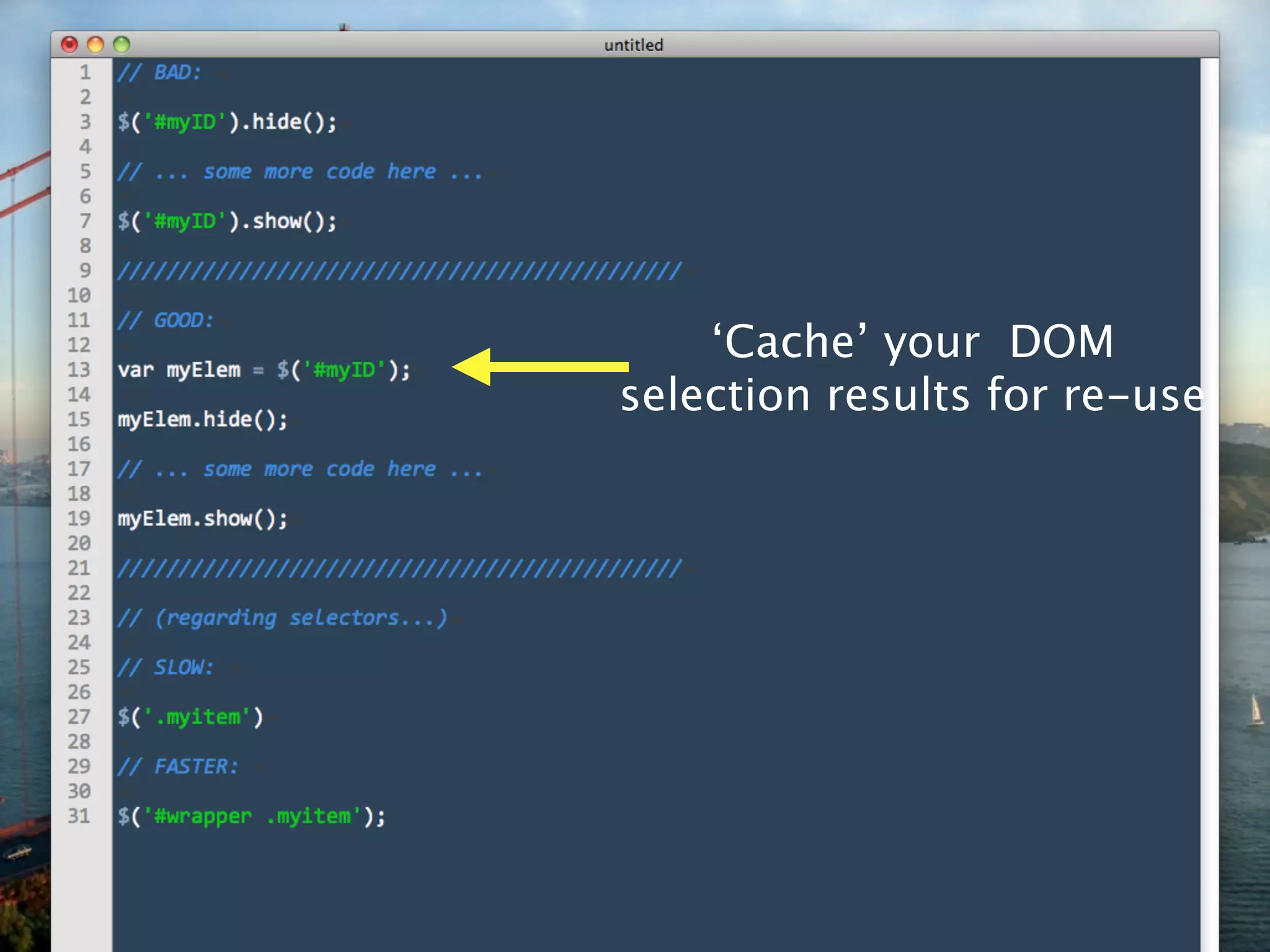Image resolution: width=1270 pixels, height=952 pixels.
Task: Click the regarding selectors comment
Action: point(282,618)
